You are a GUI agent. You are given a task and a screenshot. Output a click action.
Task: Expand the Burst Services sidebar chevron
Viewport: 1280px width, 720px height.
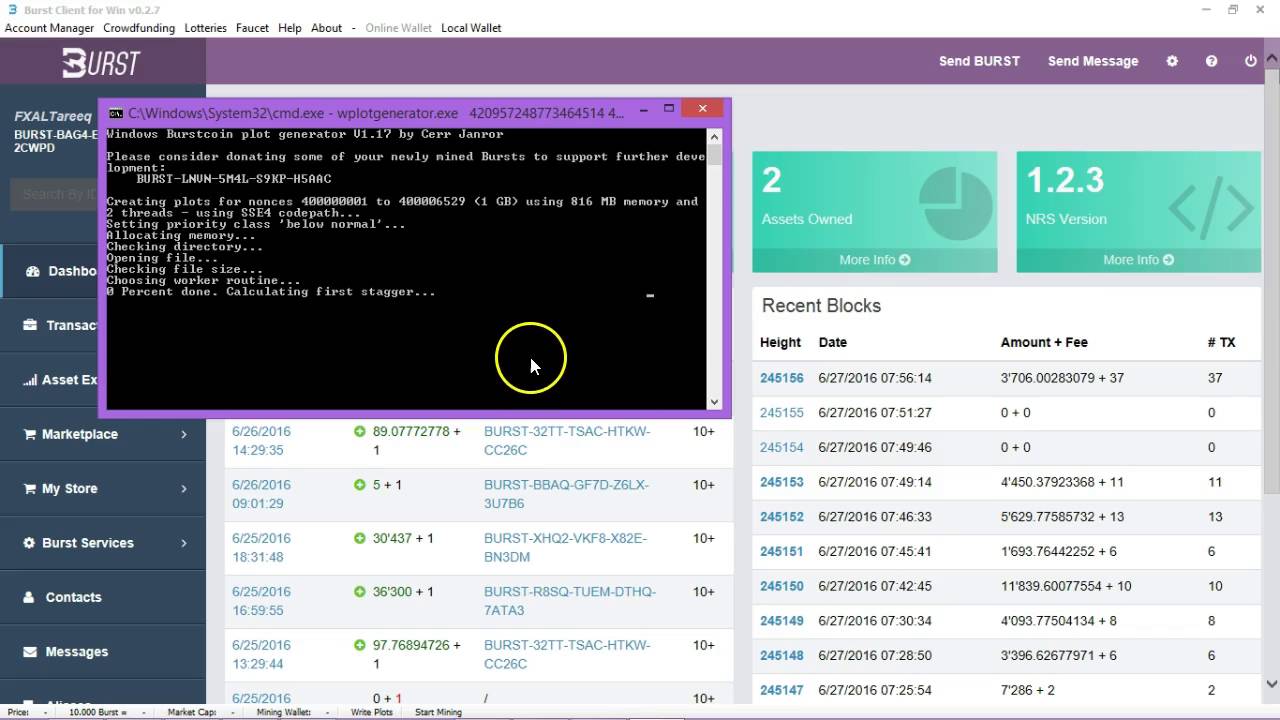pos(184,542)
